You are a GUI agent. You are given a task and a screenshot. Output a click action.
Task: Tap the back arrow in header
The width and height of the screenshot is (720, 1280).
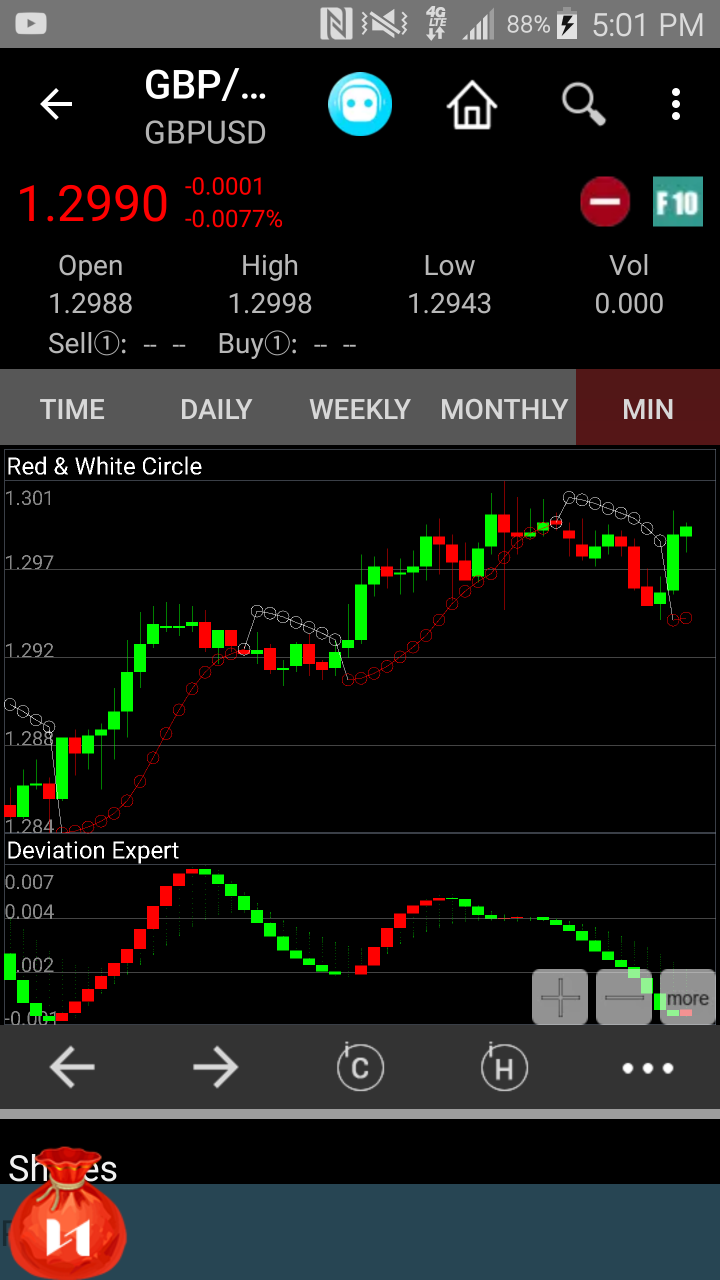56,104
